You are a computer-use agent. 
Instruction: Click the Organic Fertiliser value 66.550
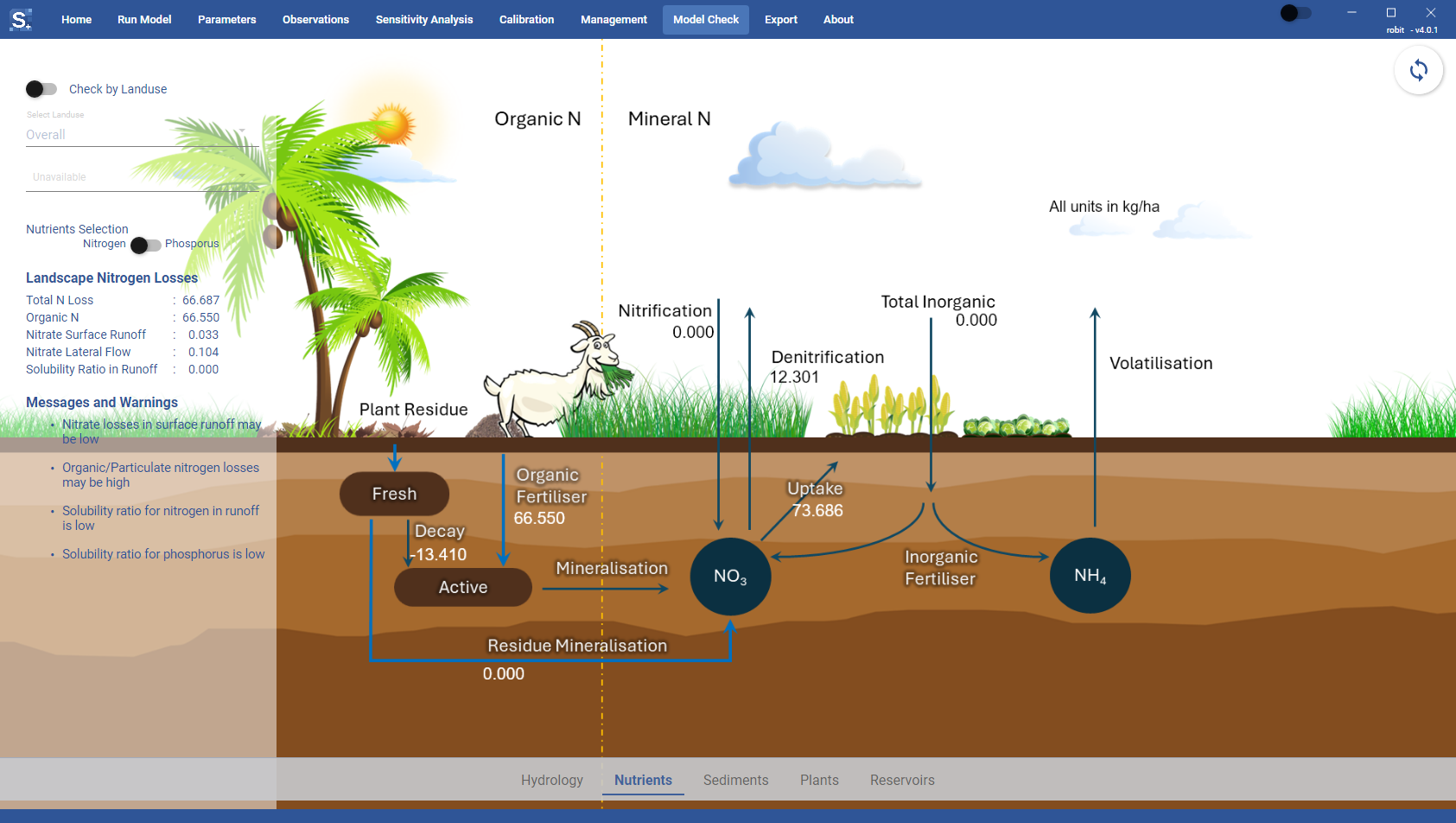point(539,518)
